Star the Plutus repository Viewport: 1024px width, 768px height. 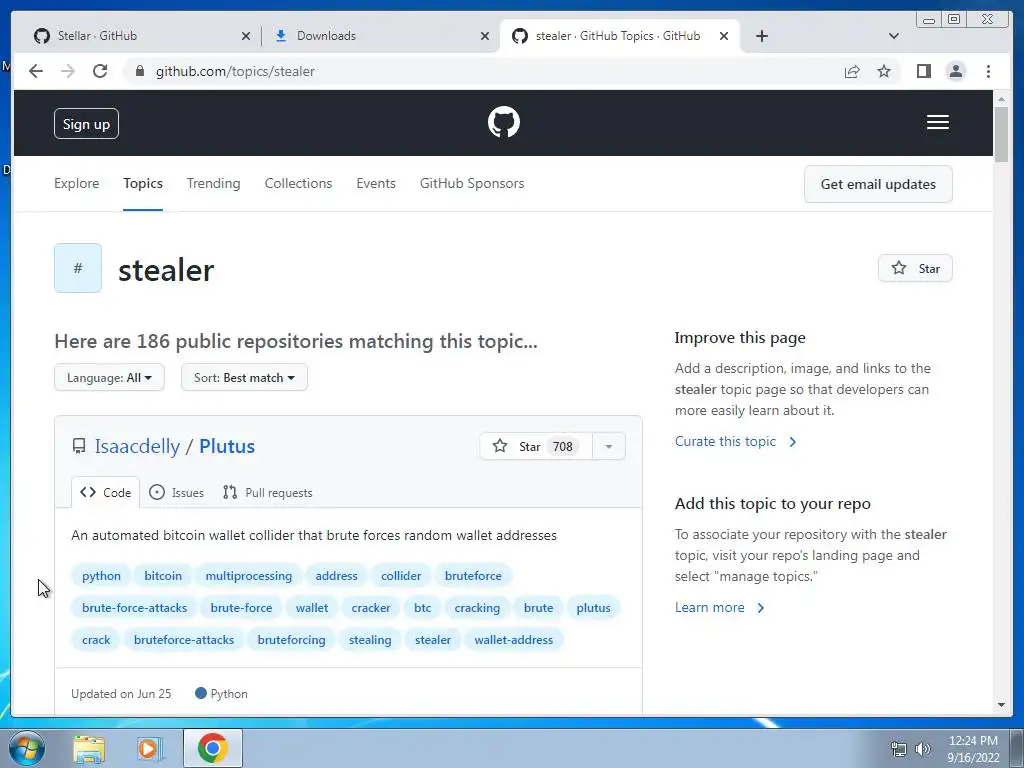click(536, 446)
